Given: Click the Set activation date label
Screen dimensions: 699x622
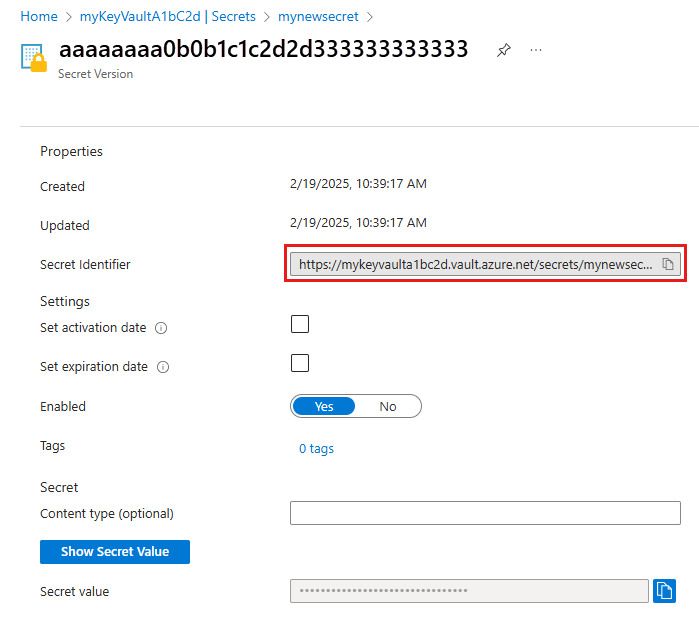Looking at the screenshot, I should pos(93,328).
